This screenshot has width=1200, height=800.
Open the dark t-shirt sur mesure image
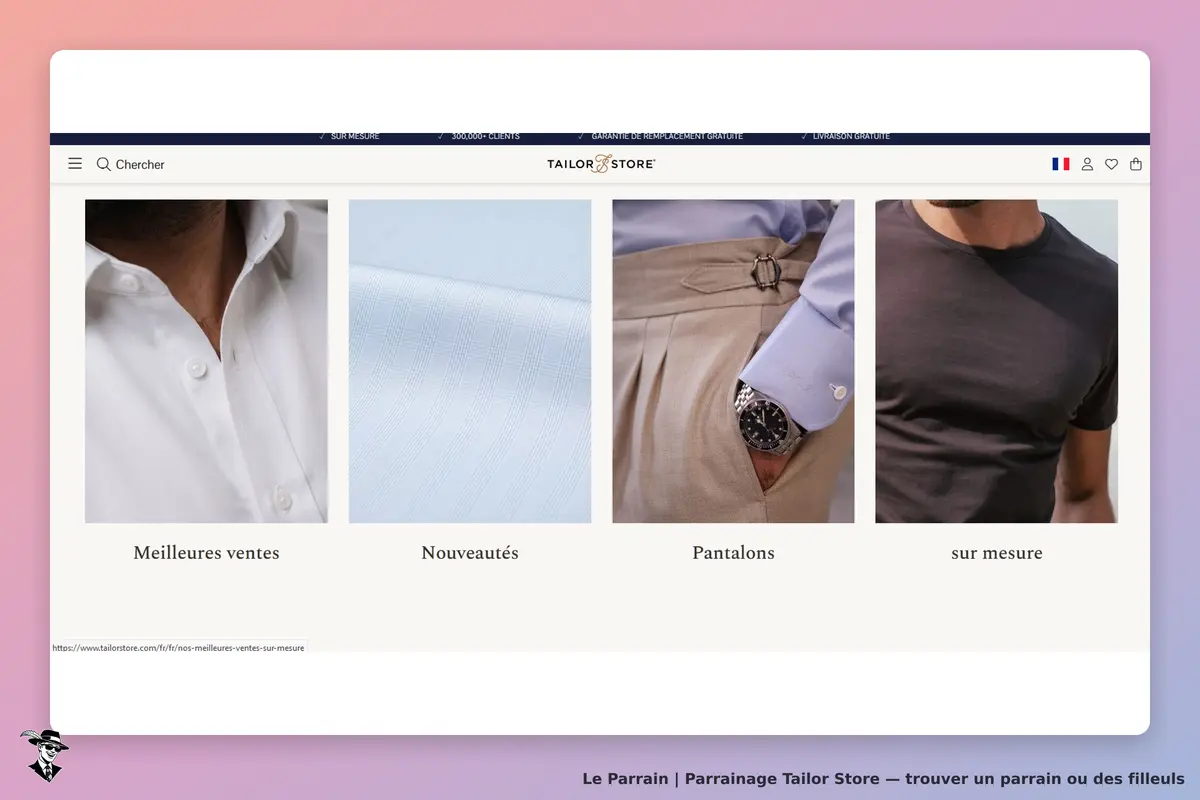pos(997,361)
